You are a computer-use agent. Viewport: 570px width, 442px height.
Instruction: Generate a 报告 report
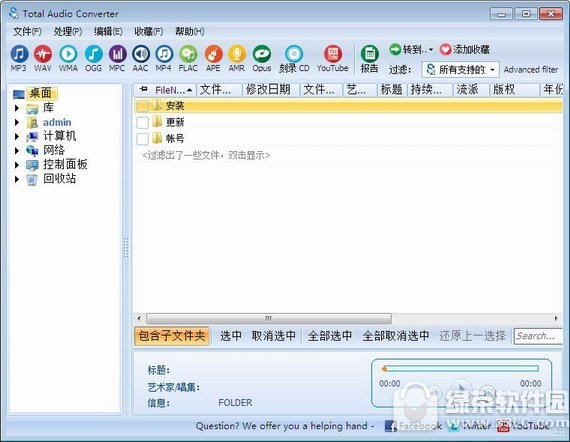[369, 59]
